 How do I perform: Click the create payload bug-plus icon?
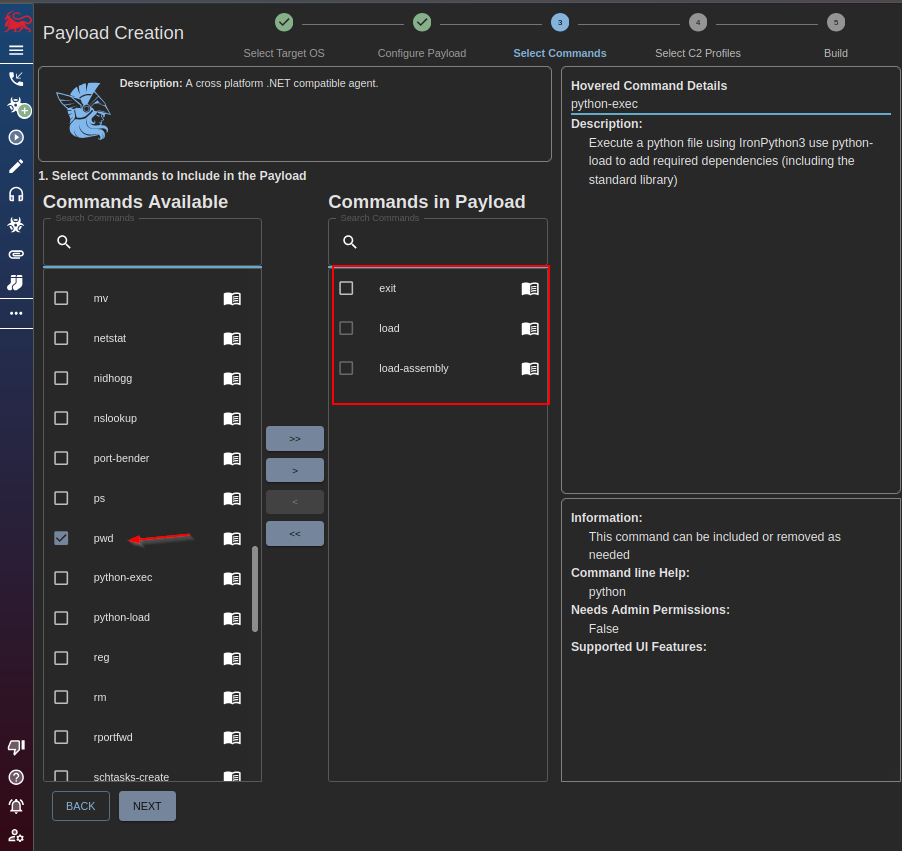pos(18,107)
